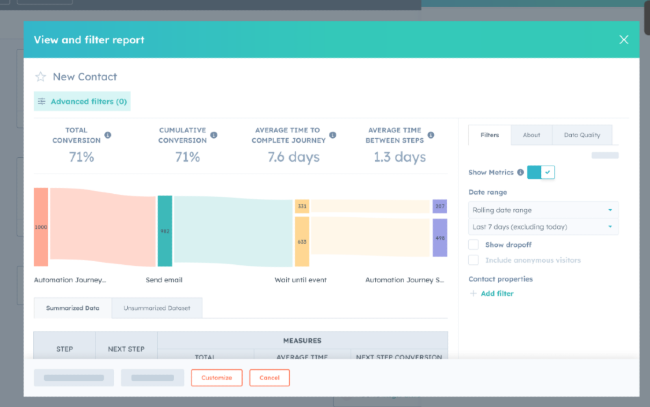
Task: Star the New Contact report as favorite
Action: pos(41,77)
